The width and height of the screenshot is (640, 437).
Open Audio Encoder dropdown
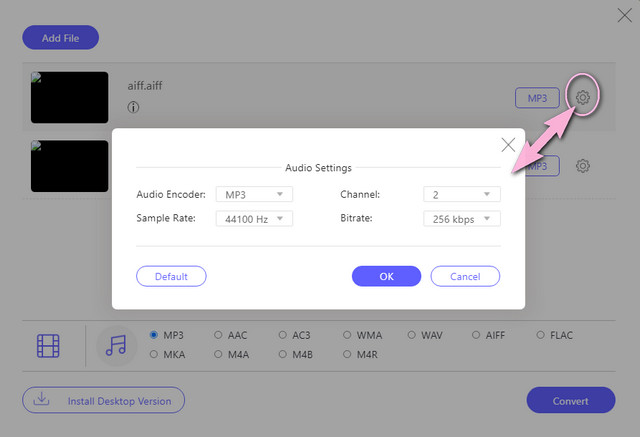(254, 194)
